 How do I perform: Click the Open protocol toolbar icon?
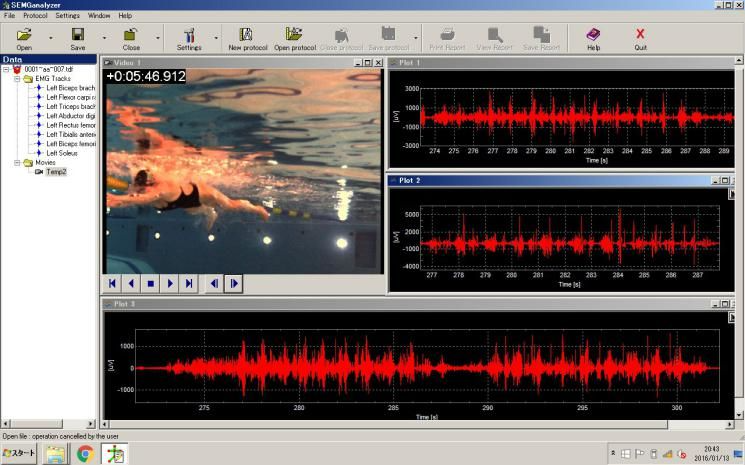(x=294, y=35)
